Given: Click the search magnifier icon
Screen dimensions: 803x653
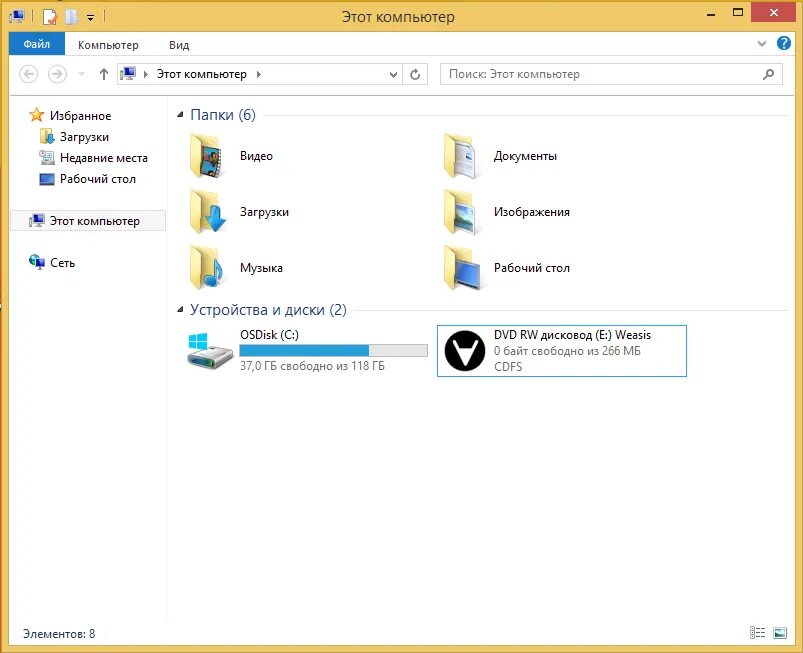Looking at the screenshot, I should [x=768, y=74].
